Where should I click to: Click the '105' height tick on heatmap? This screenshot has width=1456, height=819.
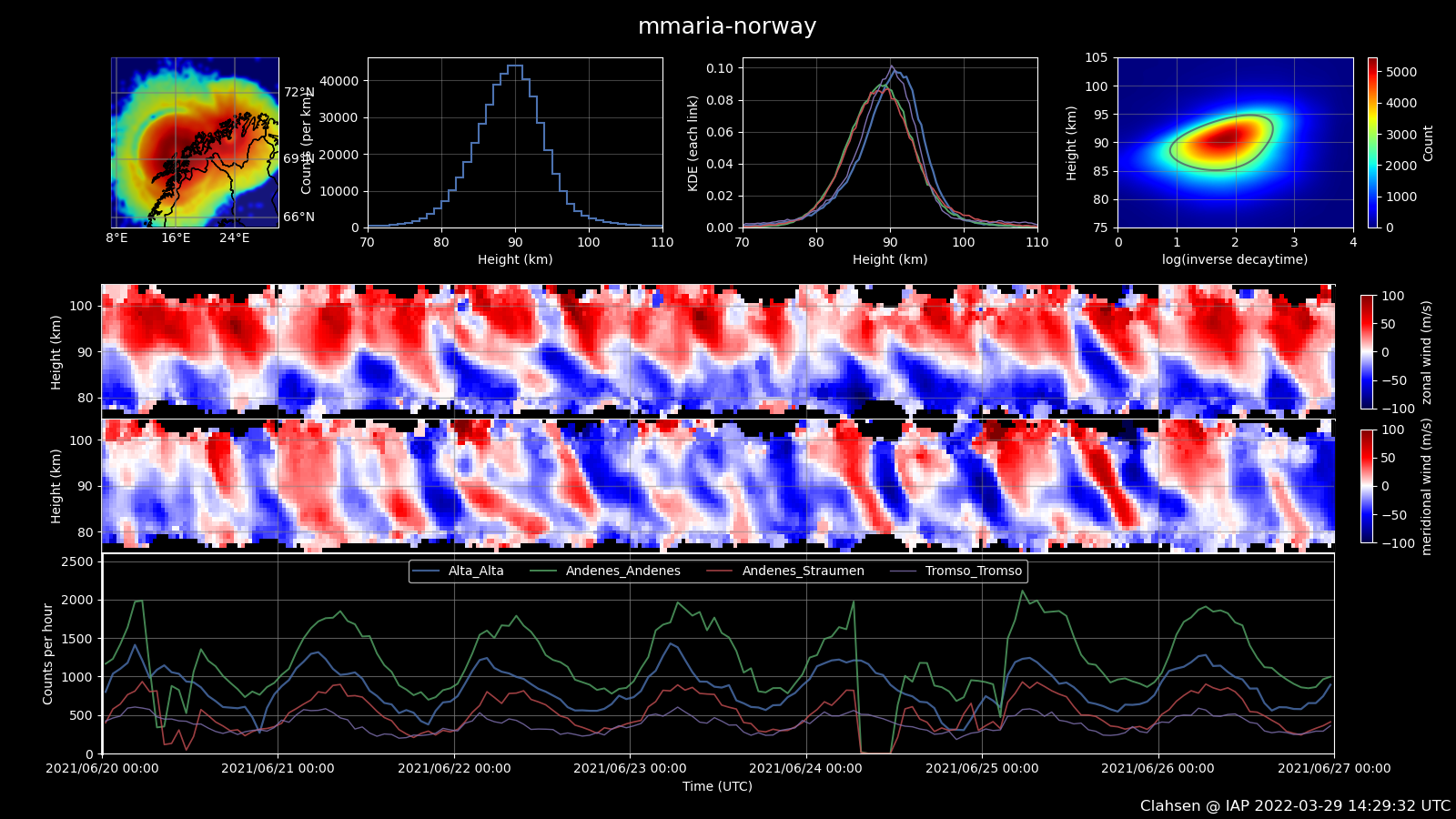[x=1096, y=57]
